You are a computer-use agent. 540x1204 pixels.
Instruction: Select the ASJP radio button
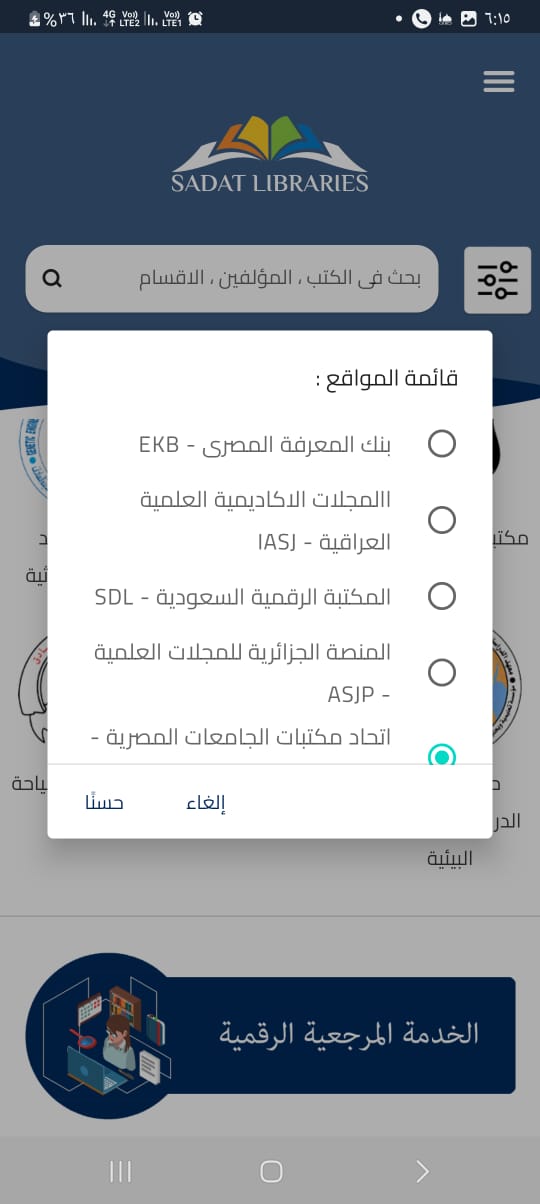click(x=442, y=672)
